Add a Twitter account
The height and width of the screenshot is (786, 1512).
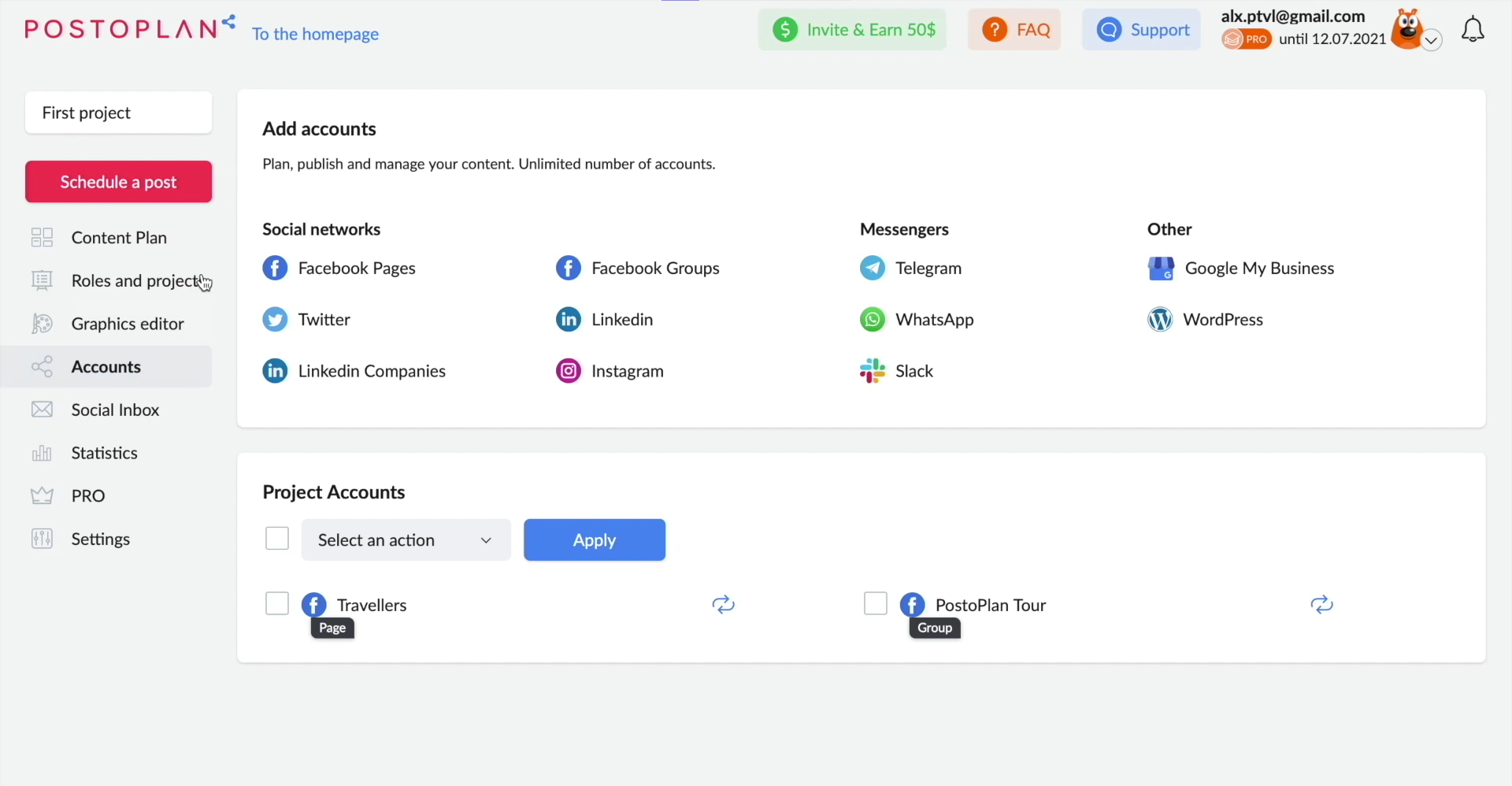(x=323, y=319)
